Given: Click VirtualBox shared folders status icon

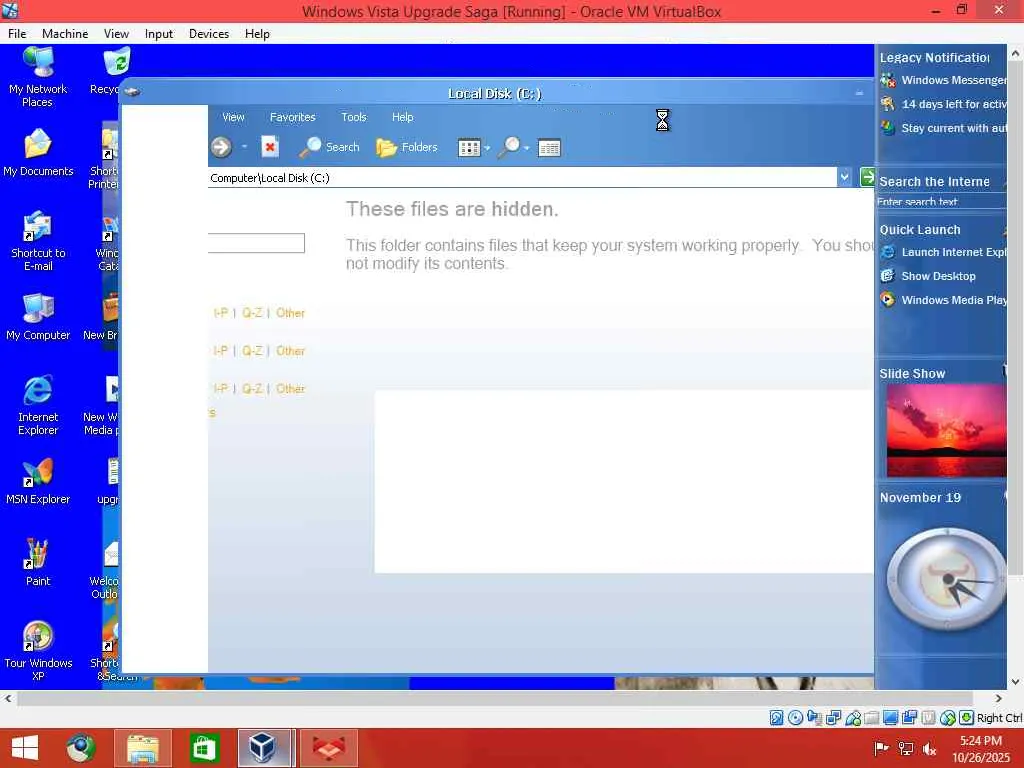Looking at the screenshot, I should [x=871, y=718].
